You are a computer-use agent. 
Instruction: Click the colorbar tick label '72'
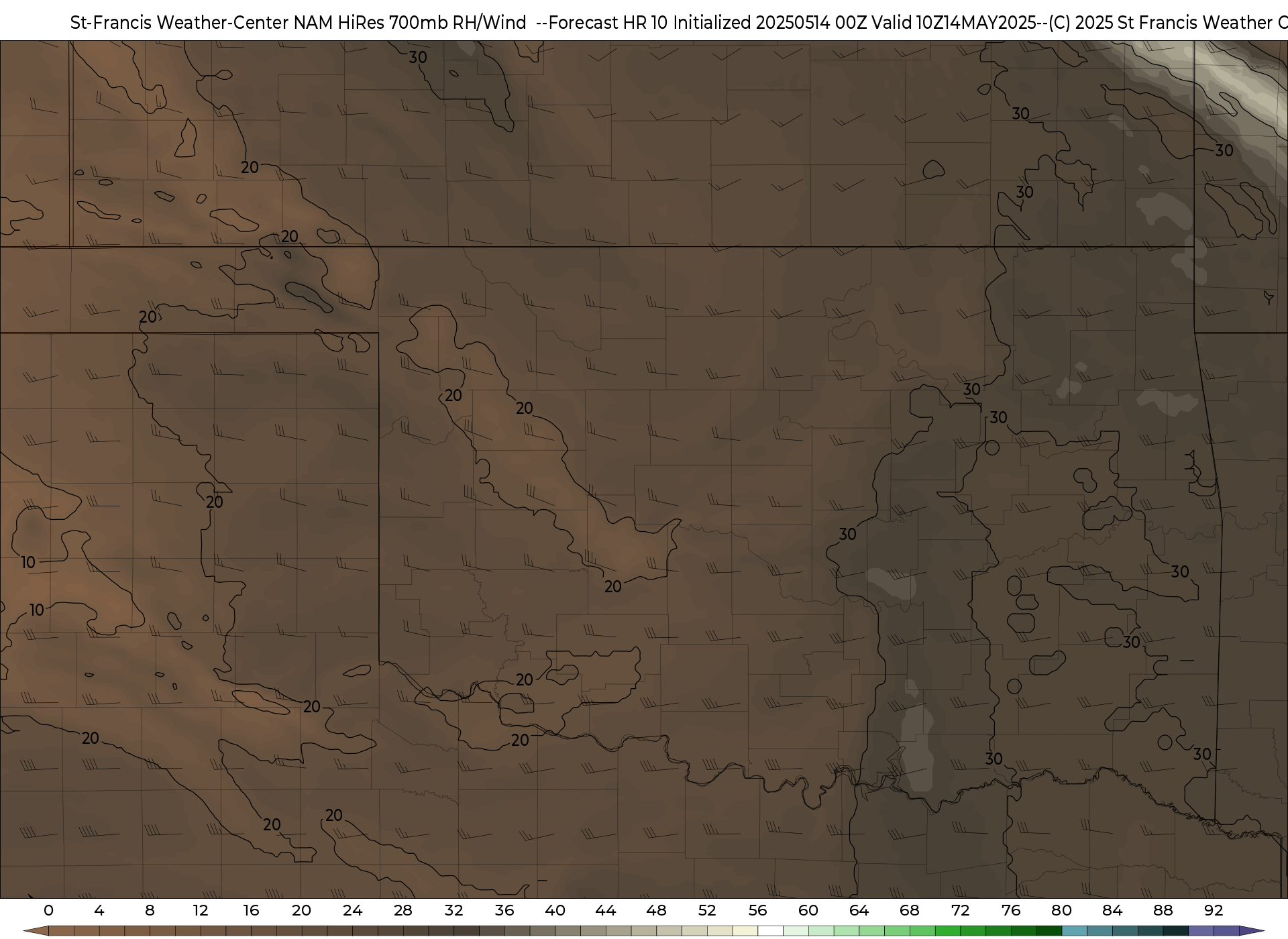tap(960, 911)
